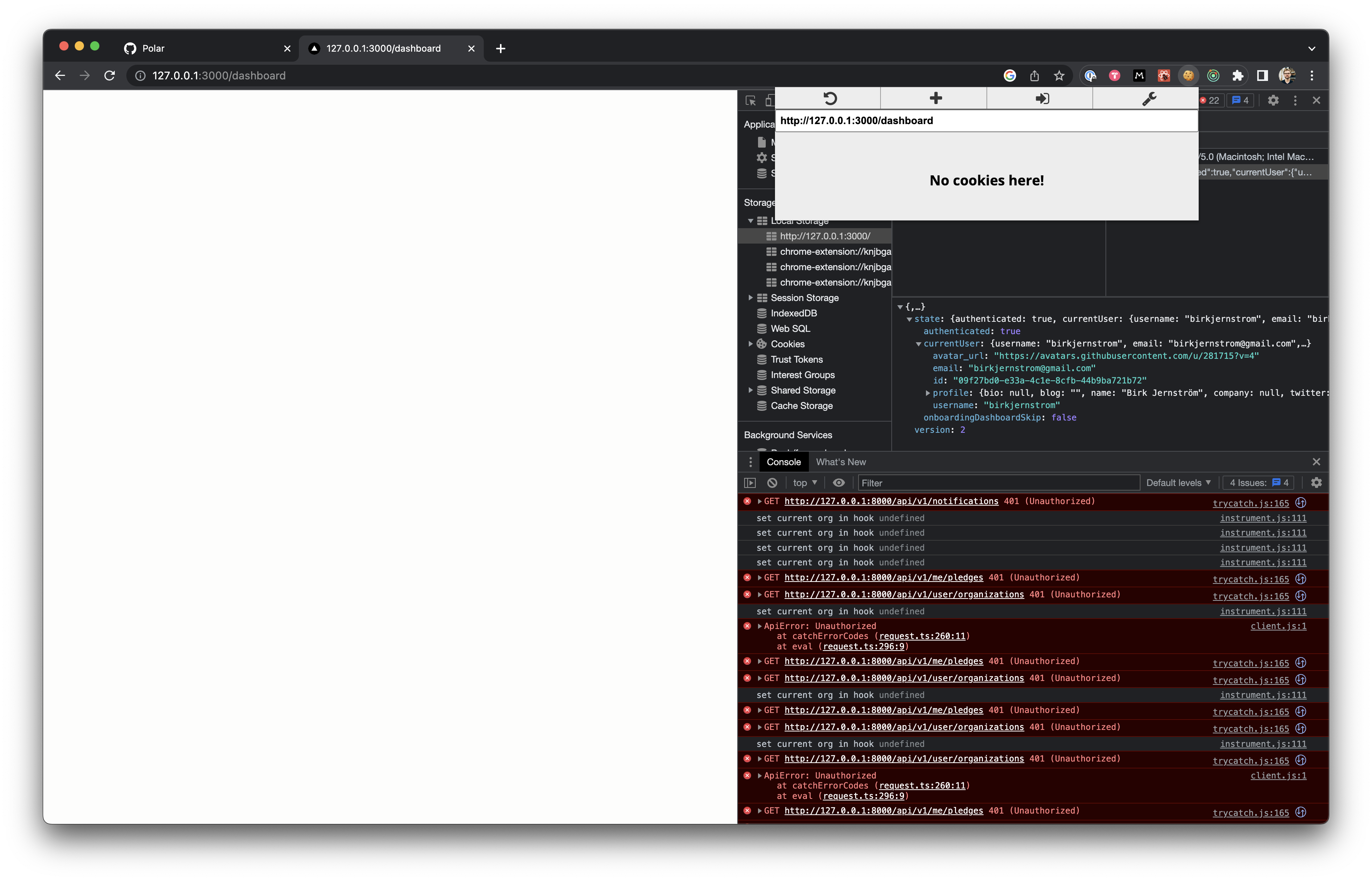Click the reload icon in the extension popup

click(830, 98)
